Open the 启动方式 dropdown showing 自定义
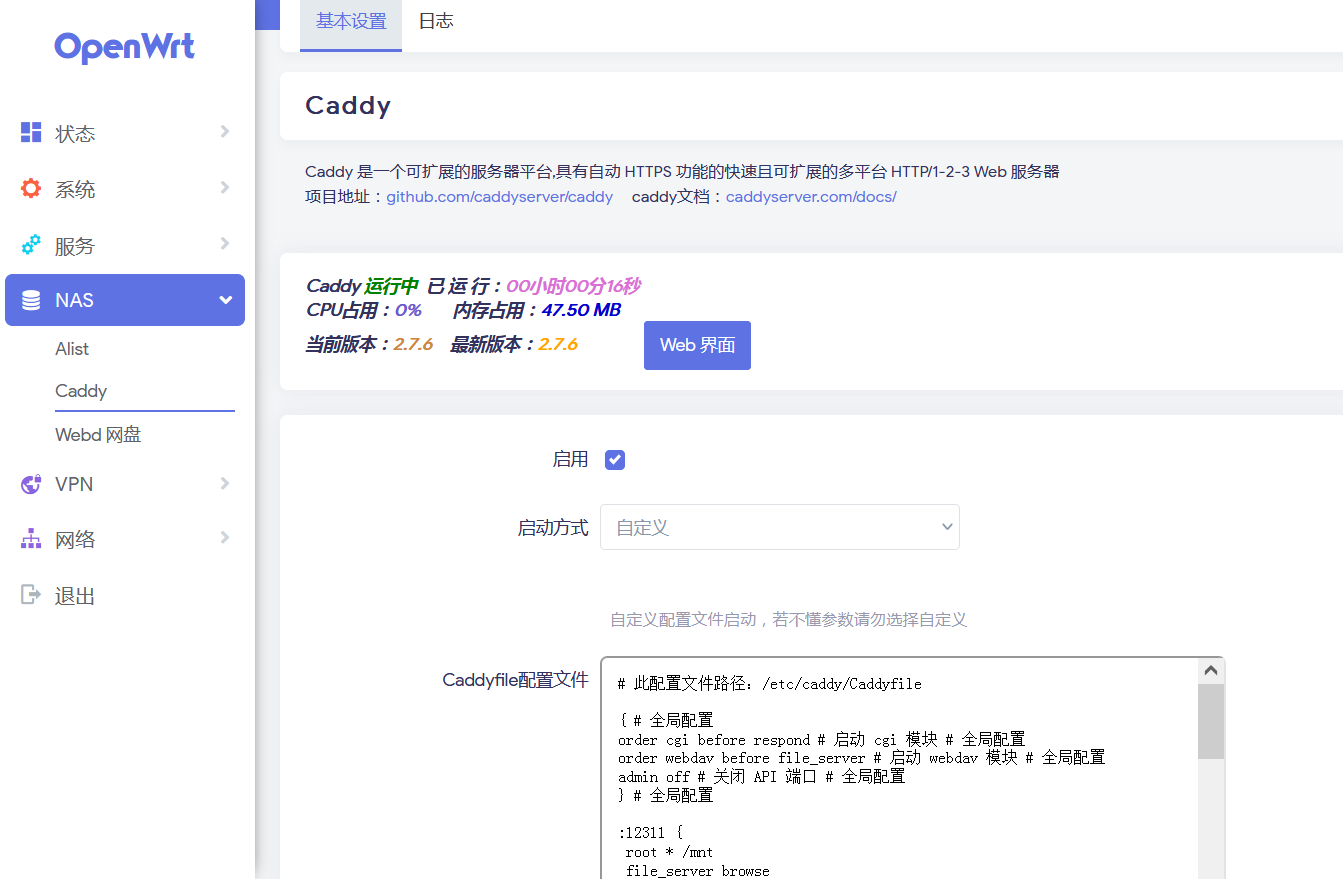1343x879 pixels. click(x=780, y=527)
